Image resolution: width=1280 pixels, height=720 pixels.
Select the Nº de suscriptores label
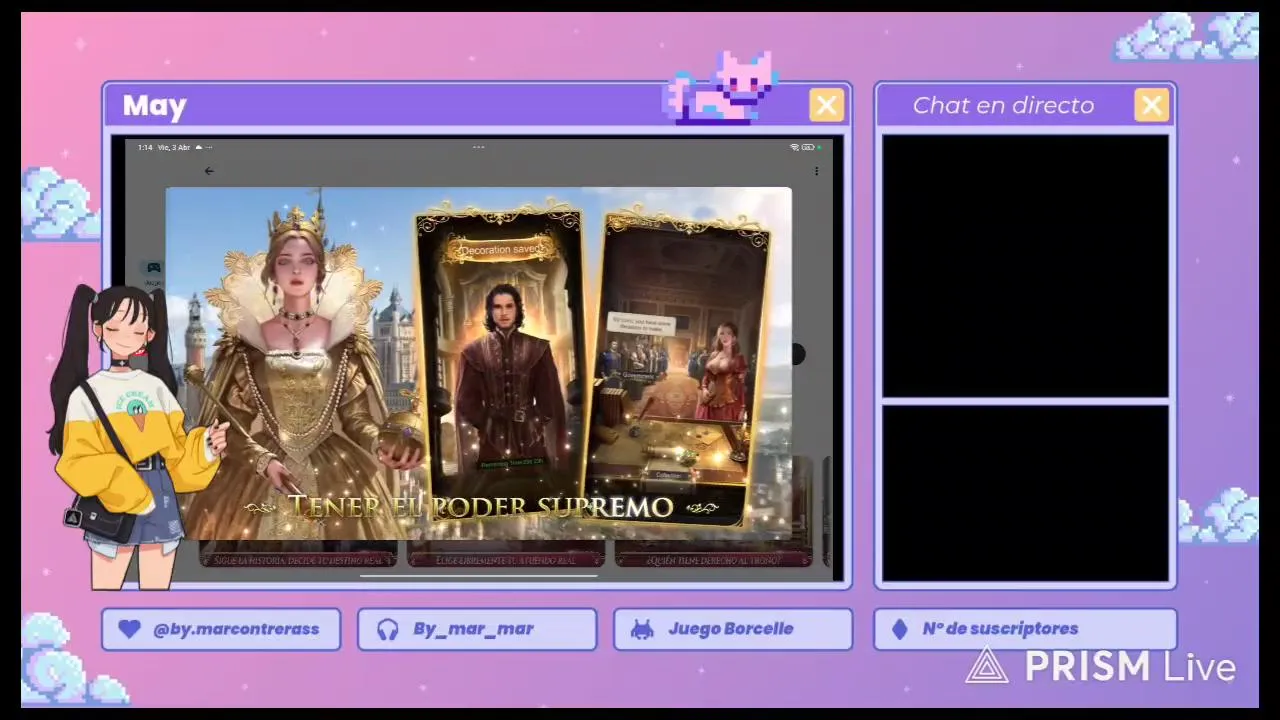pyautogui.click(x=1000, y=629)
